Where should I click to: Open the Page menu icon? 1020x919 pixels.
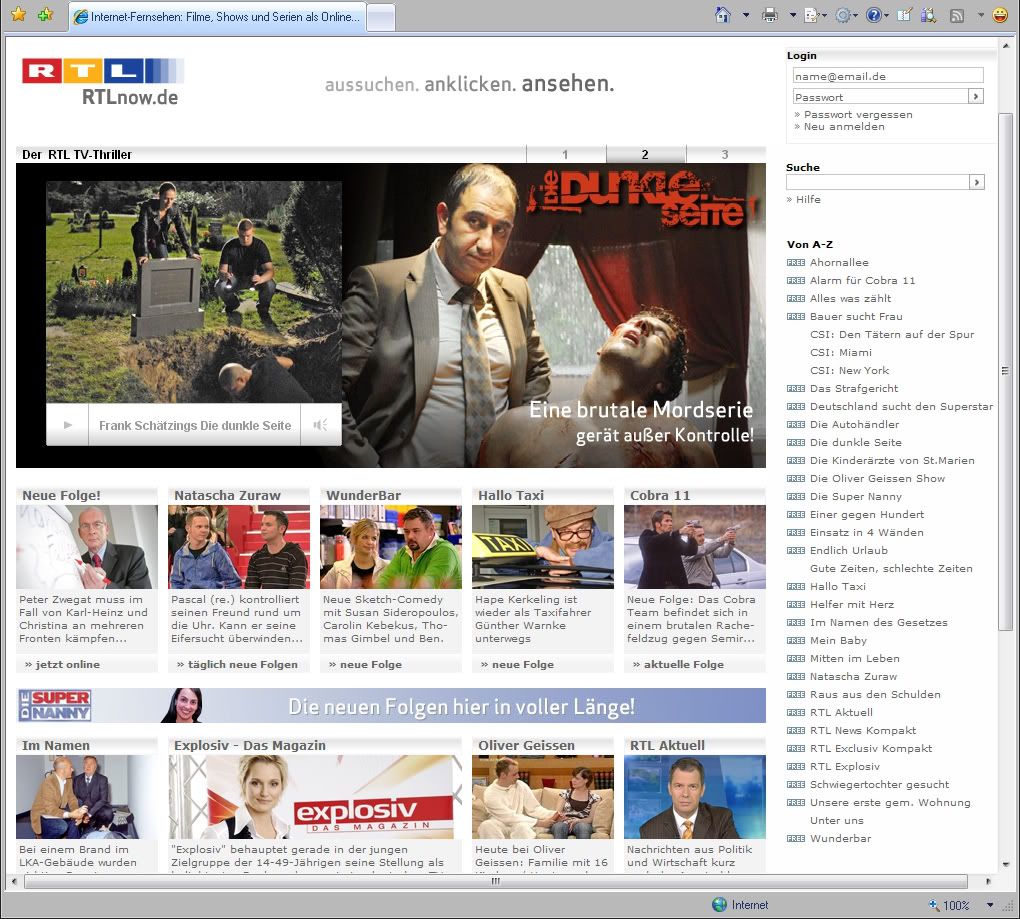[815, 15]
